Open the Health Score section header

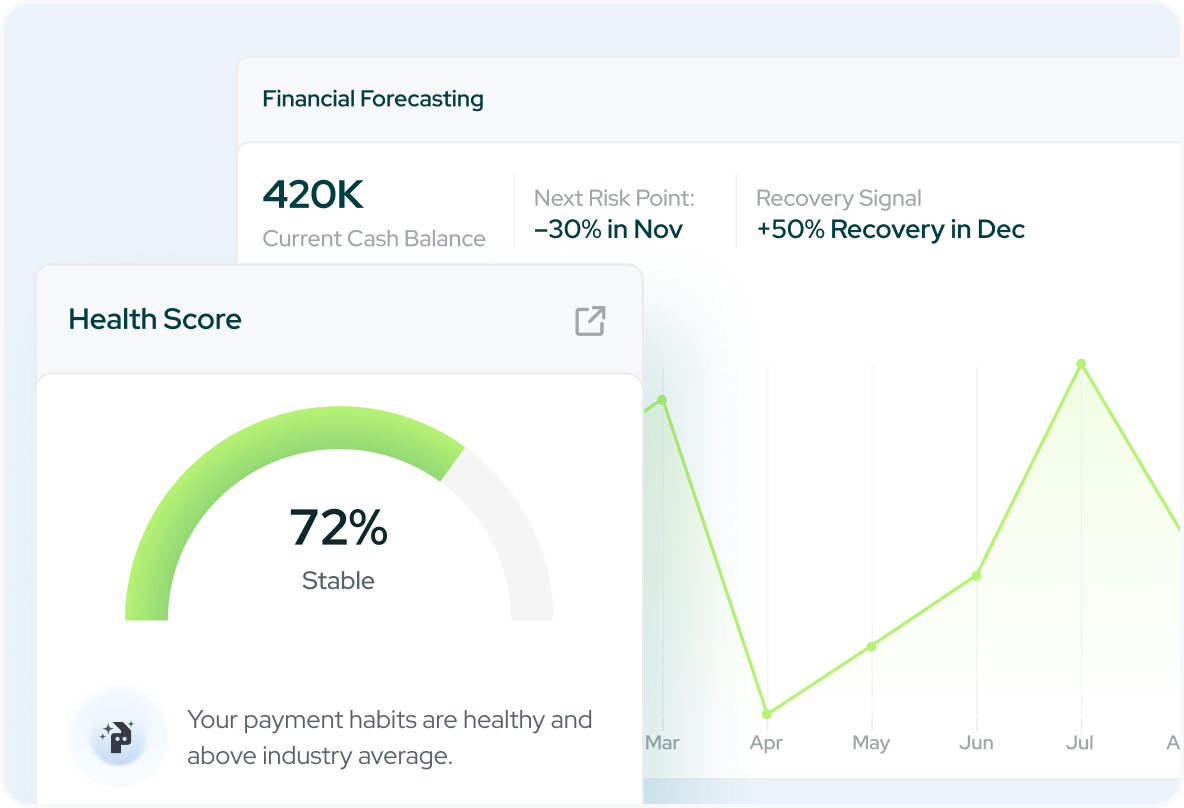pyautogui.click(x=155, y=319)
